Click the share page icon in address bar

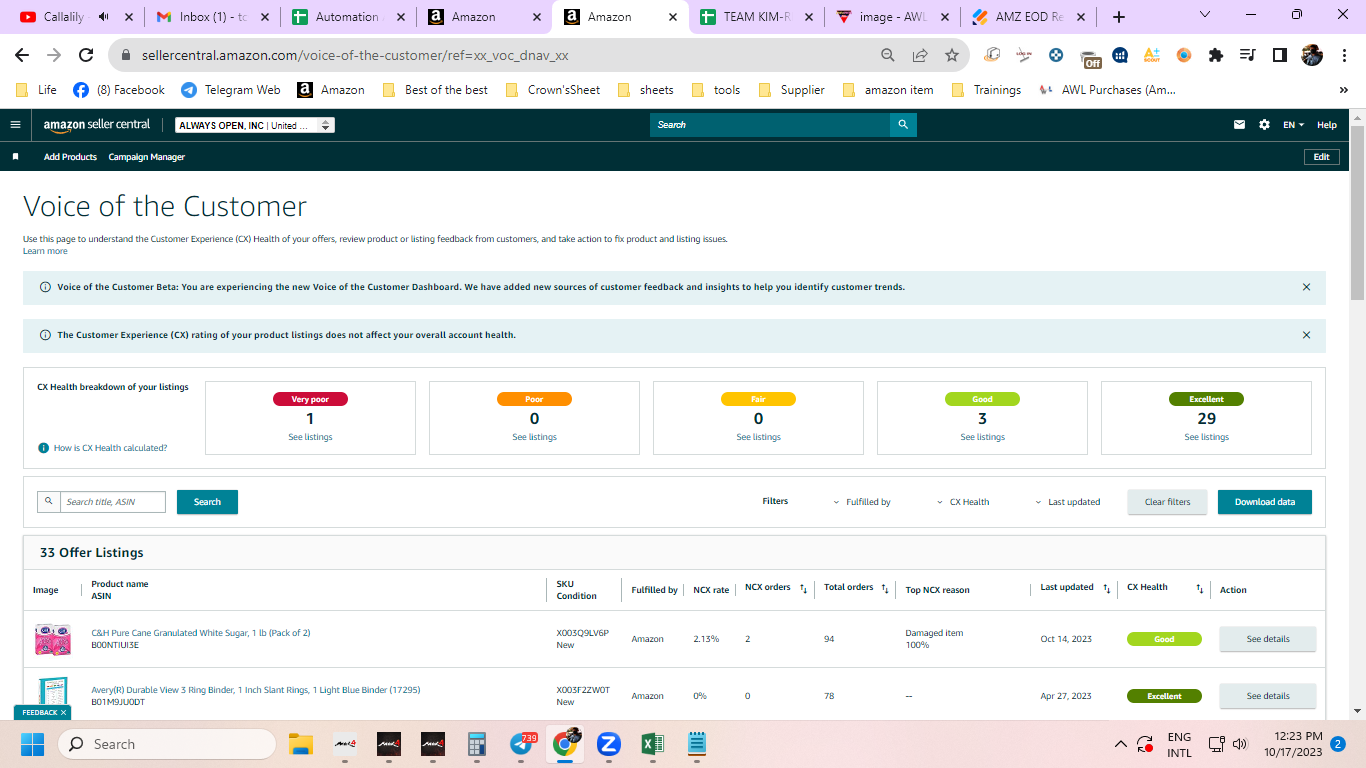[920, 55]
